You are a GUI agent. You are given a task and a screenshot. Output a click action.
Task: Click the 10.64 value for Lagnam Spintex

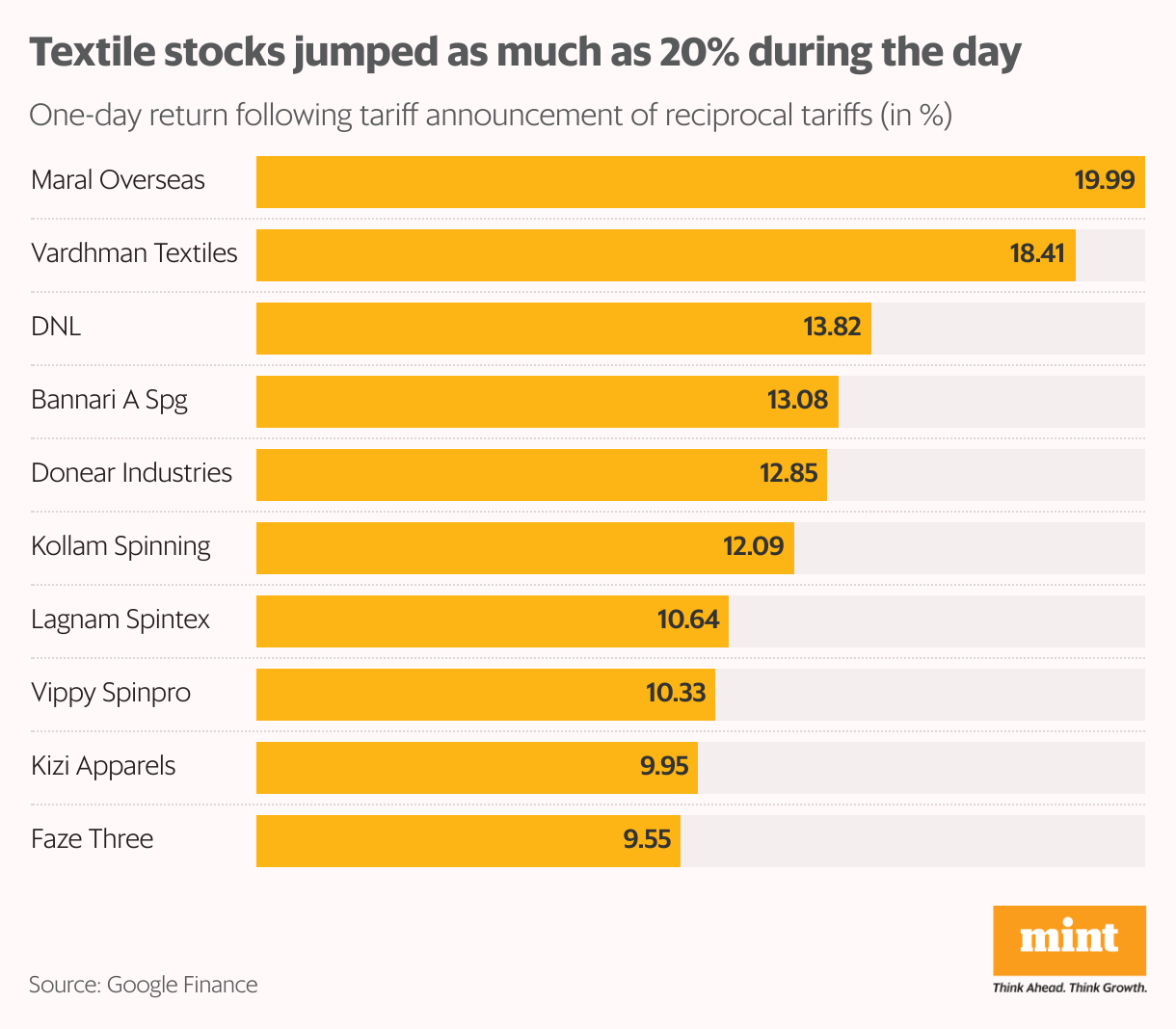[688, 620]
